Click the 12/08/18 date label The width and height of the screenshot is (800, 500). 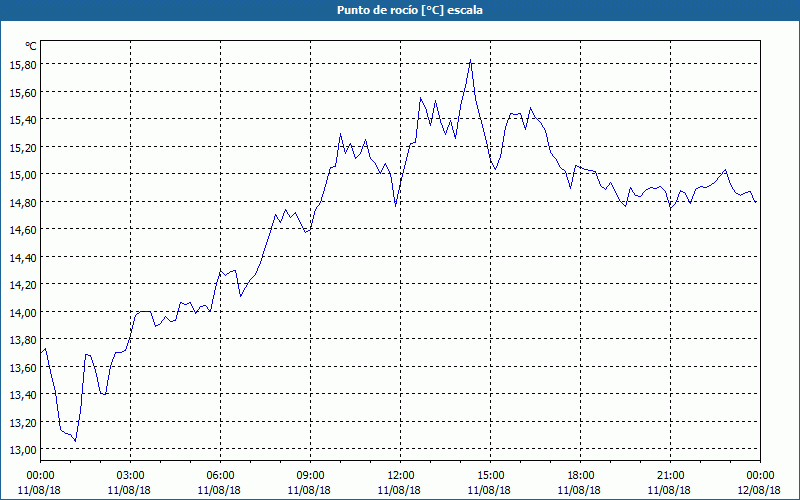point(759,490)
